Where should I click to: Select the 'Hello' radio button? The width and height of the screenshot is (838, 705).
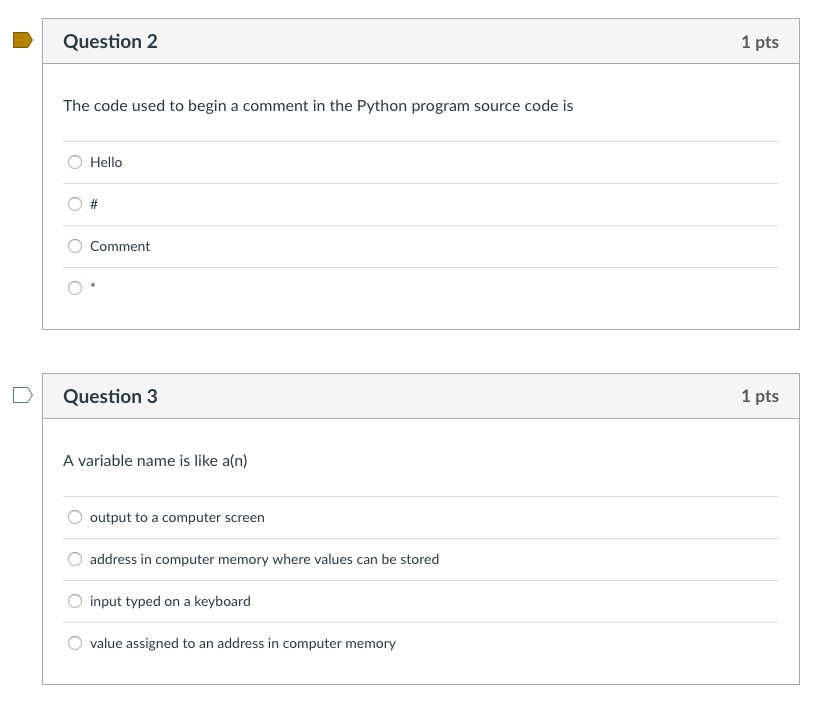pyautogui.click(x=75, y=162)
